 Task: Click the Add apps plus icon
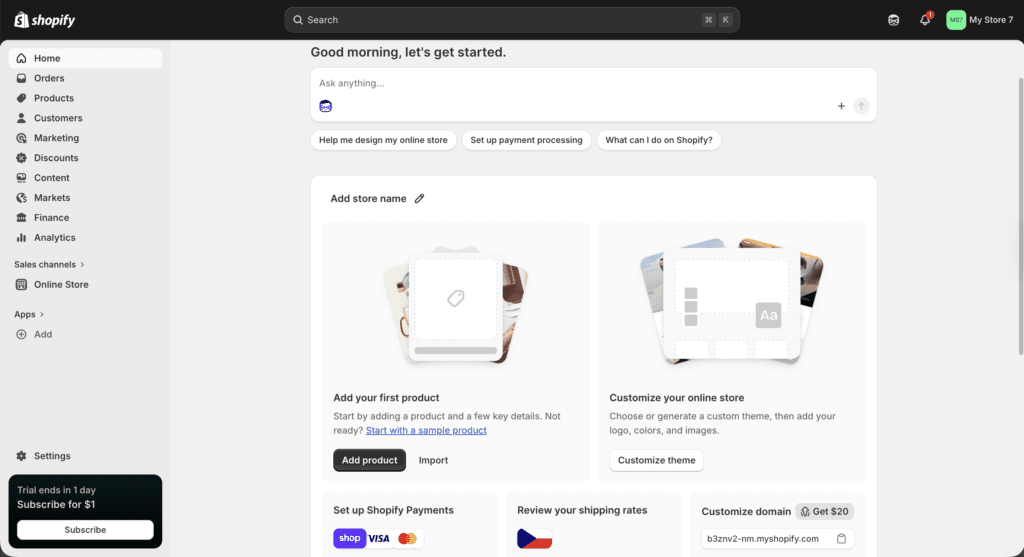tap(22, 334)
